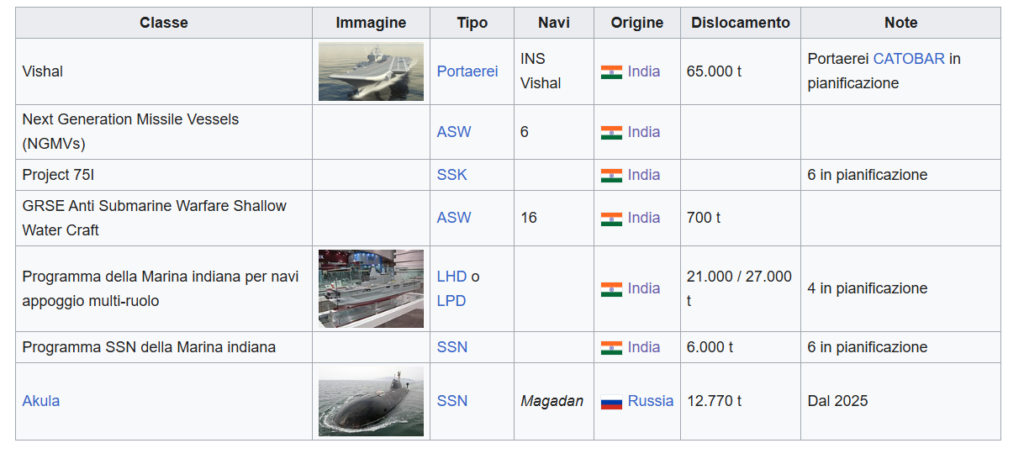Click the SSN link in Akula row
Image resolution: width=1024 pixels, height=459 pixels.
point(452,401)
